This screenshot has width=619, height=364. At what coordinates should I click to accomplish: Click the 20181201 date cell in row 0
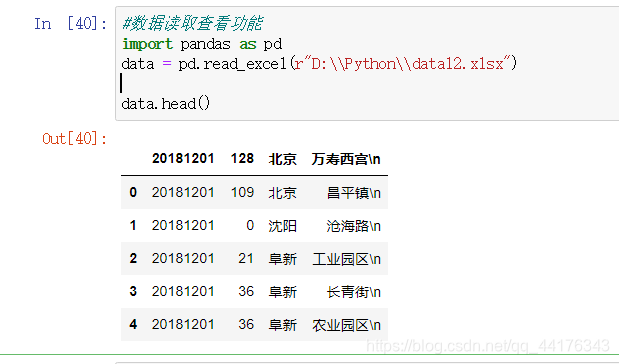click(183, 192)
